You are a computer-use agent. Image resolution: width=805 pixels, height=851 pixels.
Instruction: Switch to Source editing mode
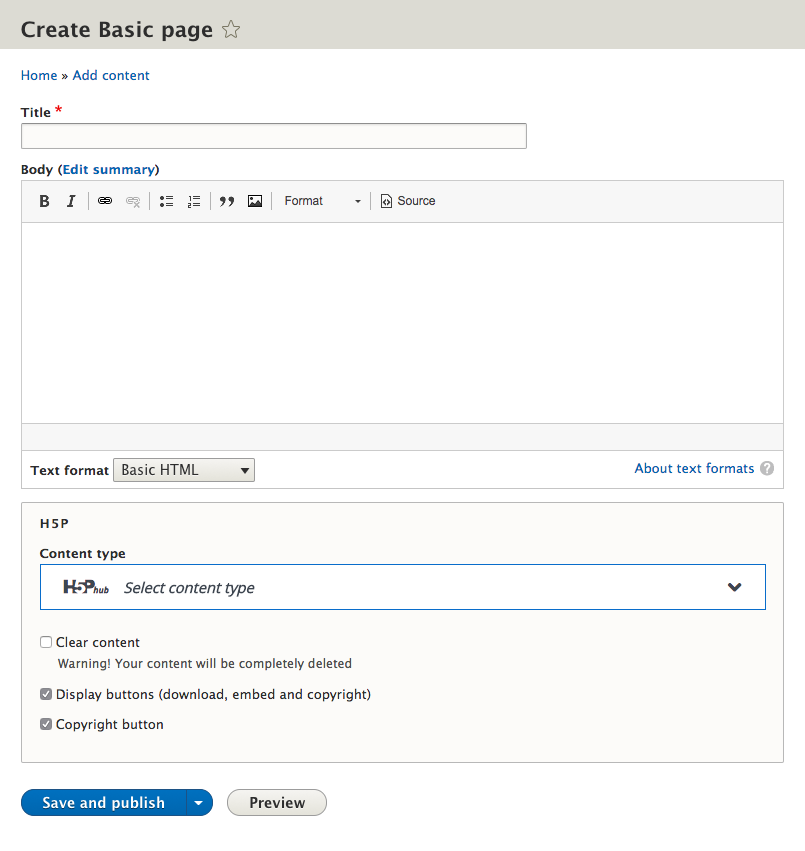(407, 201)
